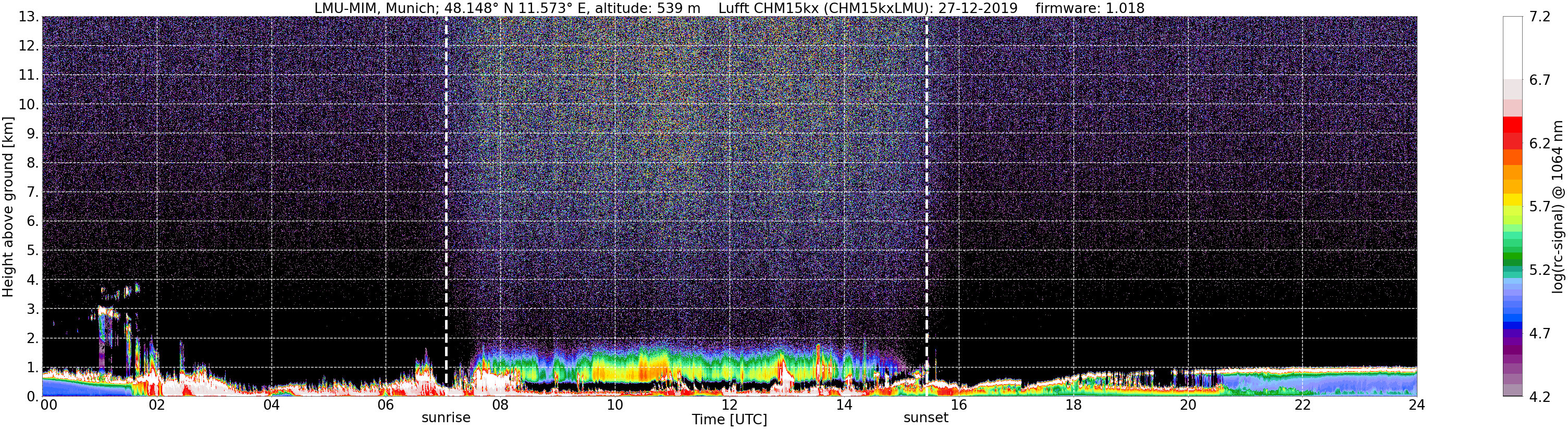Click the 4. height tick label

tap(33, 280)
